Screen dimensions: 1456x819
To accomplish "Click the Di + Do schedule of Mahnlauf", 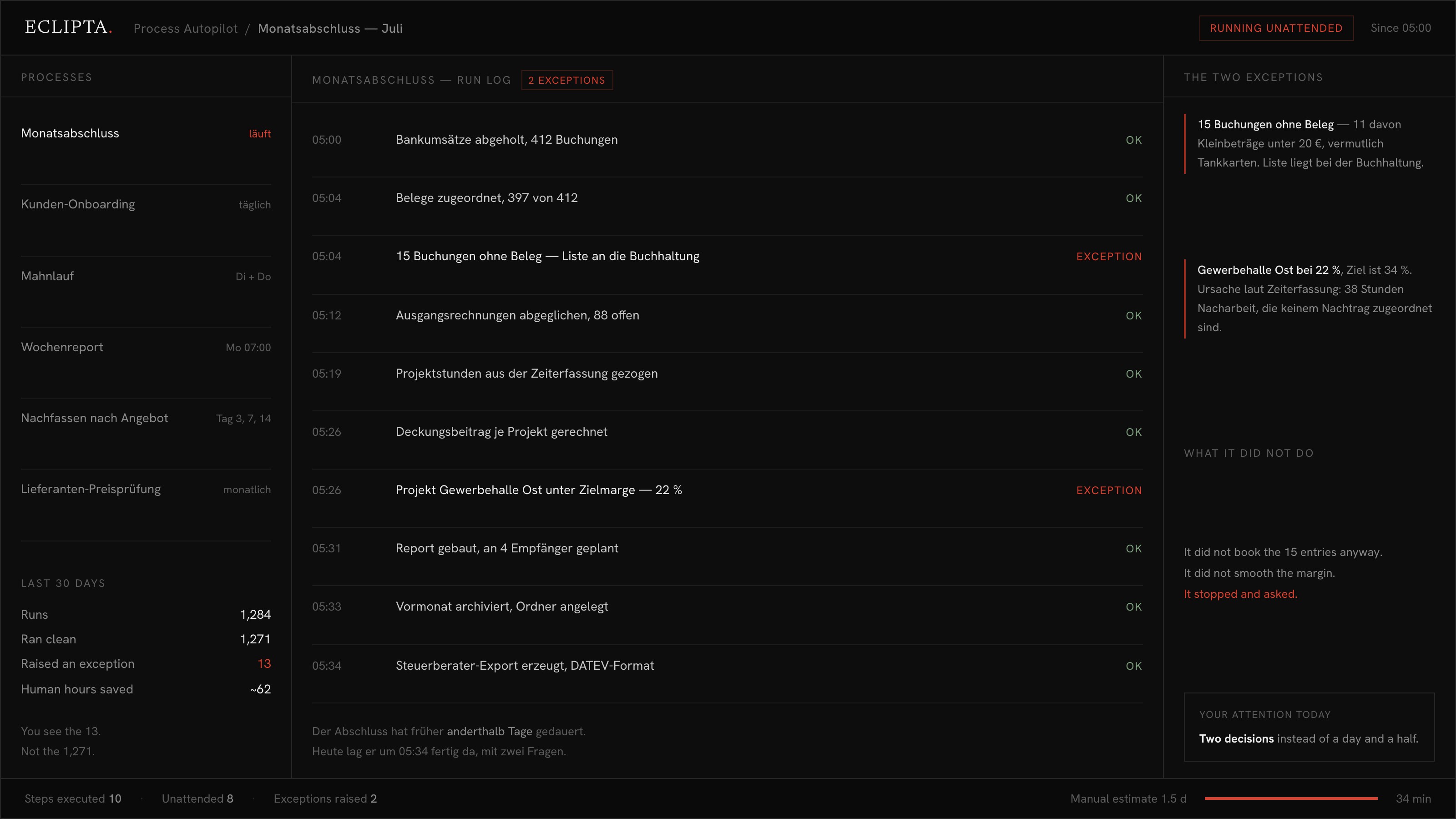I will tap(253, 277).
